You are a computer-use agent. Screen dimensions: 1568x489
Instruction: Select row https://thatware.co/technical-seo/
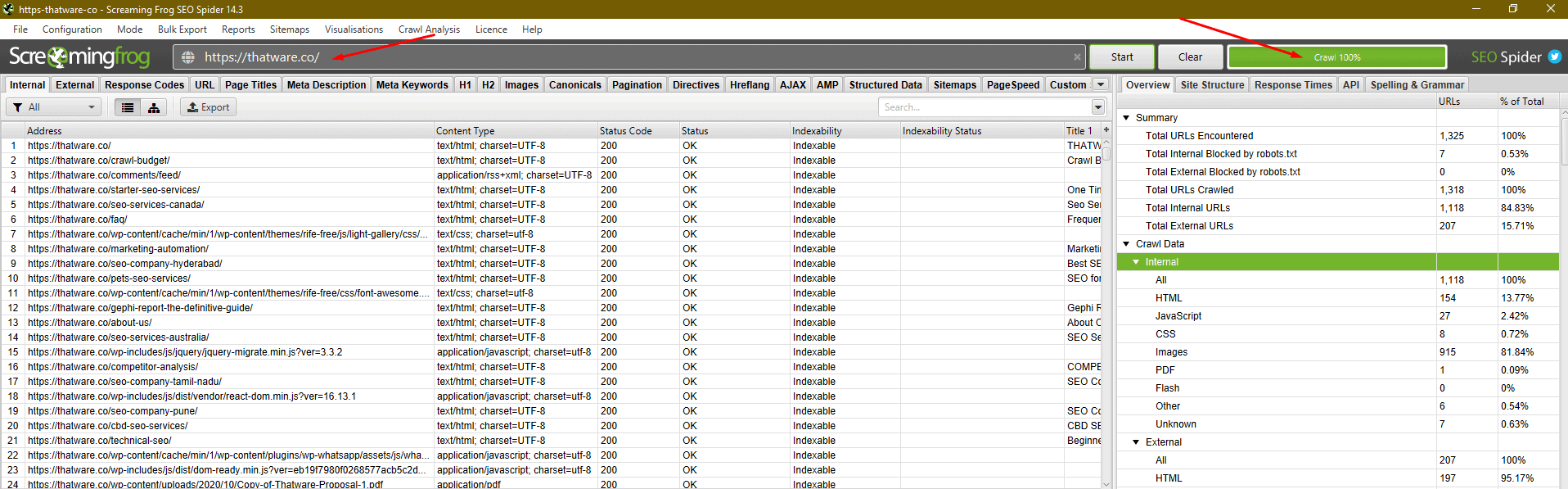[550, 441]
